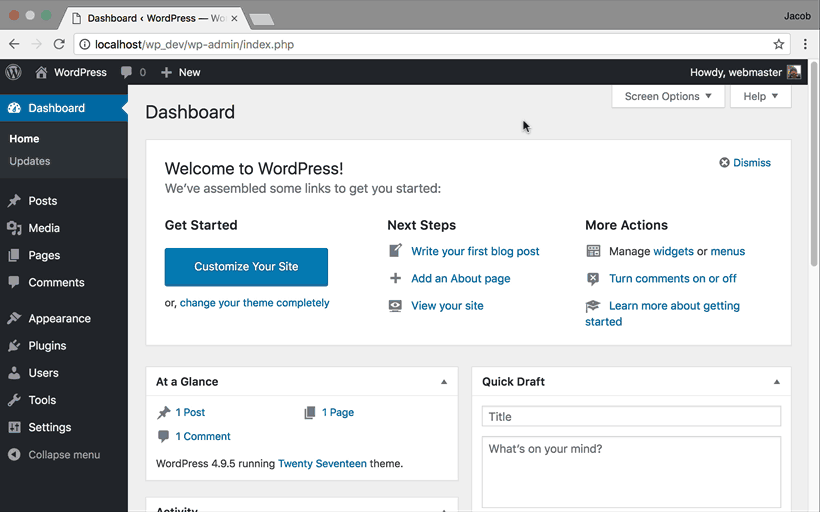Click the edit icon beside Write your first blog post
Image resolution: width=820 pixels, height=512 pixels.
pyautogui.click(x=395, y=251)
